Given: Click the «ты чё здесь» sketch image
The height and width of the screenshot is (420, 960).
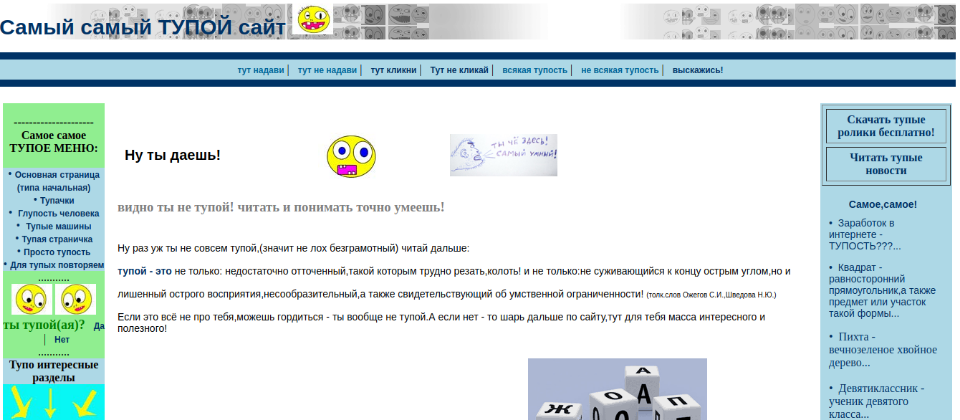Looking at the screenshot, I should pyautogui.click(x=503, y=155).
